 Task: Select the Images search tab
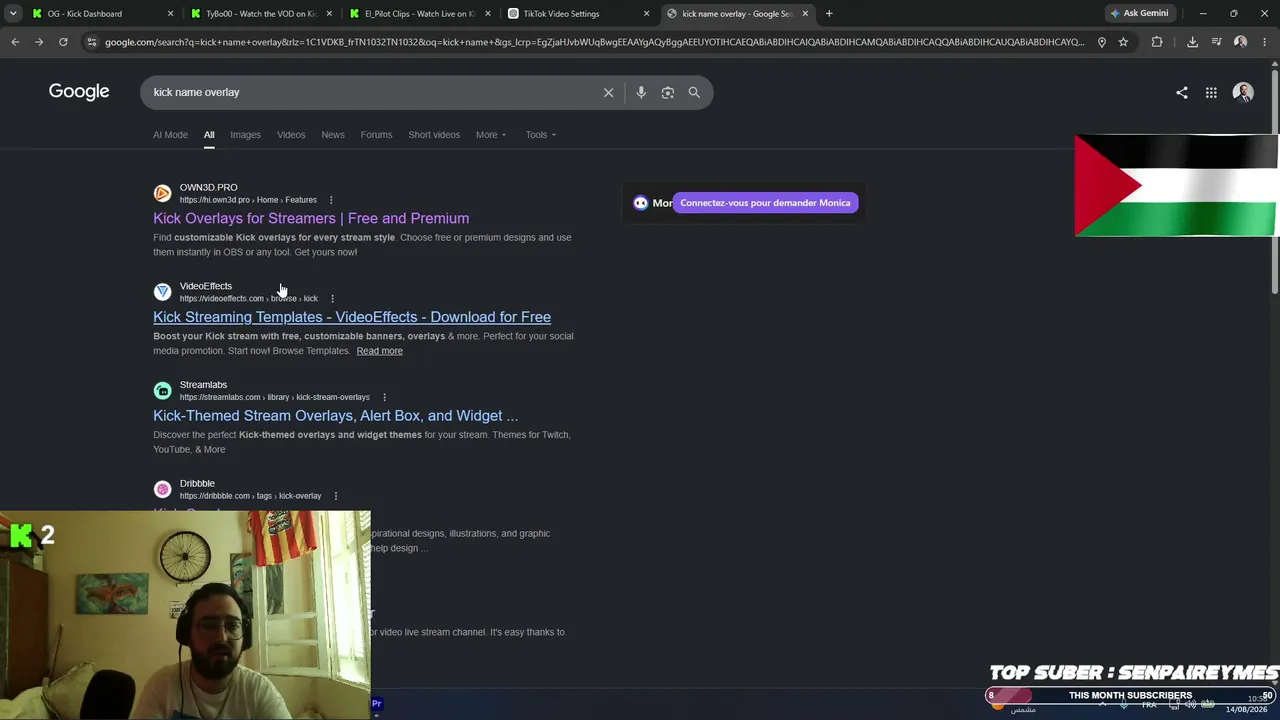(x=245, y=135)
